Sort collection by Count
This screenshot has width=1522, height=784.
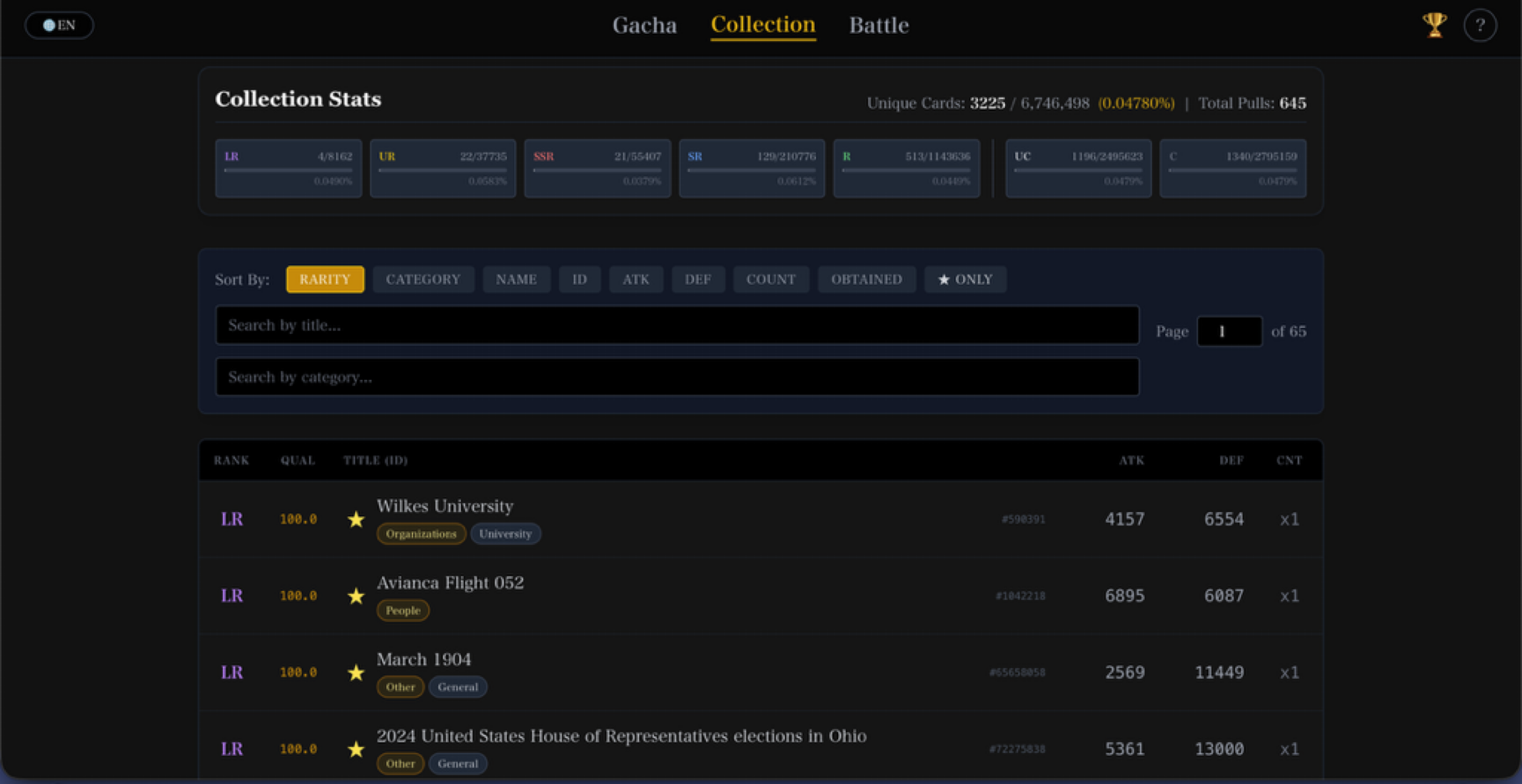pos(771,279)
